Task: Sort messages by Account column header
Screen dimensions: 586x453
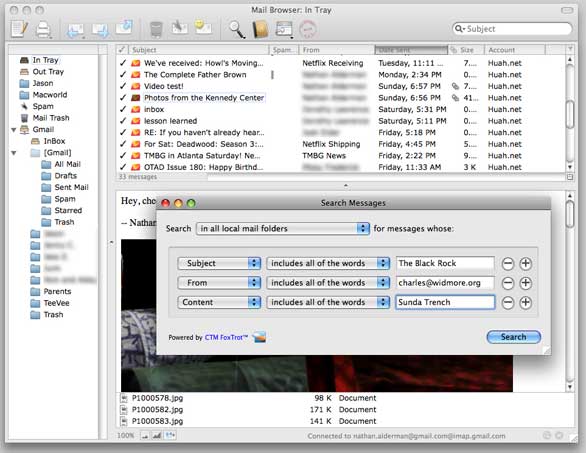Action: 515,50
